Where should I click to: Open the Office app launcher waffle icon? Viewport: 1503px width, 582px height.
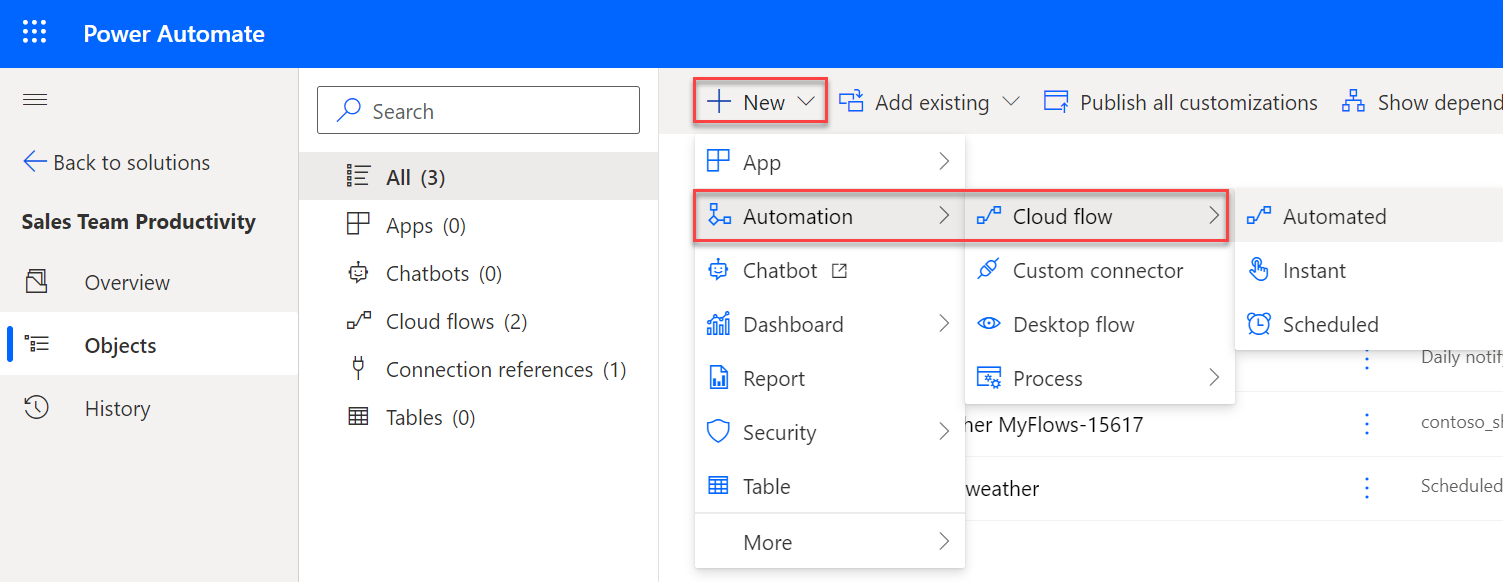click(x=34, y=31)
